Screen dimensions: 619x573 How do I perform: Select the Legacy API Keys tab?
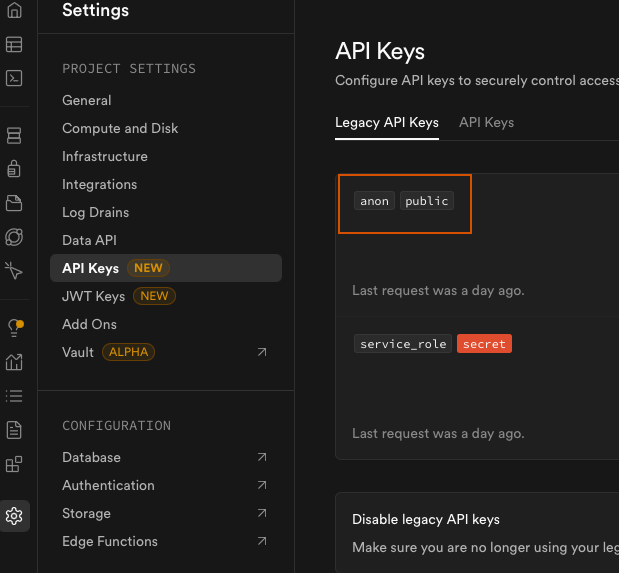pos(387,122)
